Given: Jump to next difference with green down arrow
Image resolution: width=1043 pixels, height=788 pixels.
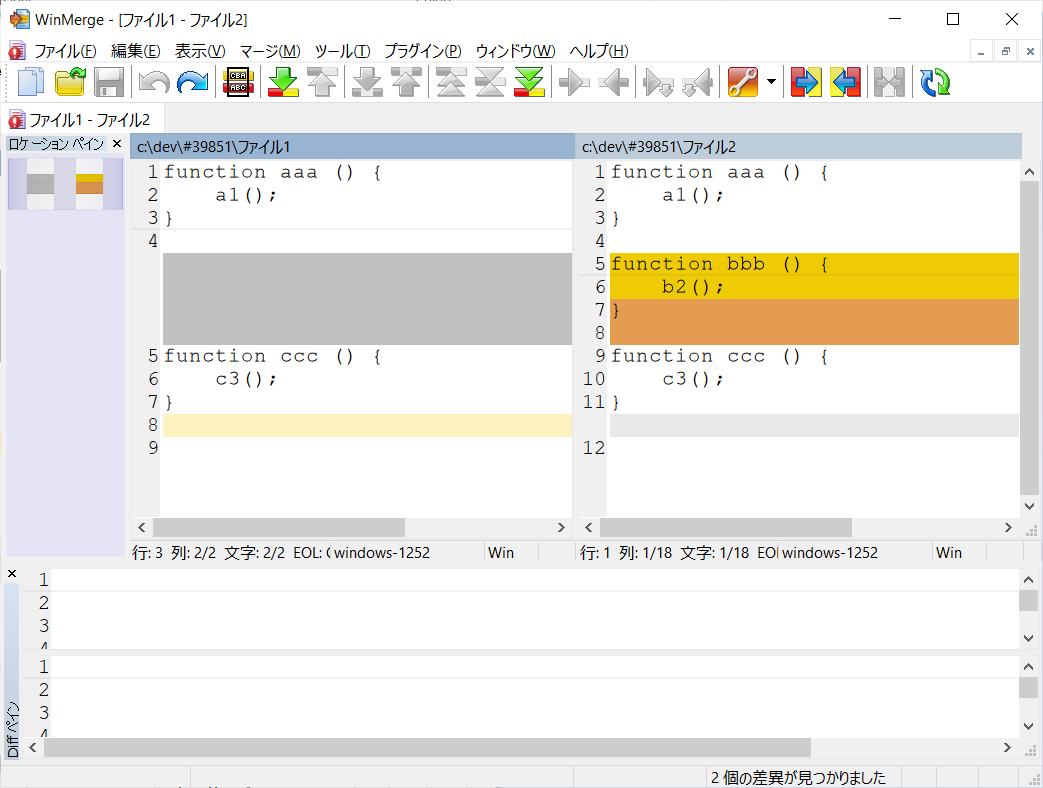Looking at the screenshot, I should point(284,83).
